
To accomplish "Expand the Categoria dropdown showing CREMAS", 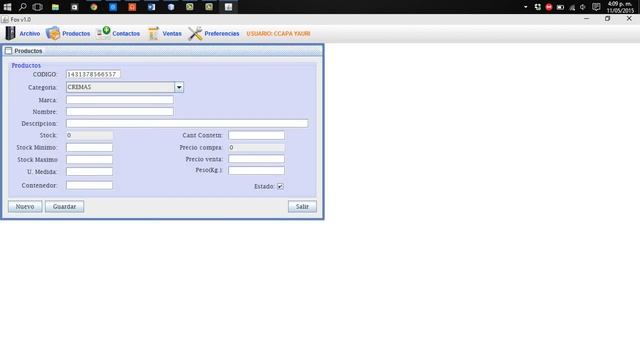I will point(179,87).
